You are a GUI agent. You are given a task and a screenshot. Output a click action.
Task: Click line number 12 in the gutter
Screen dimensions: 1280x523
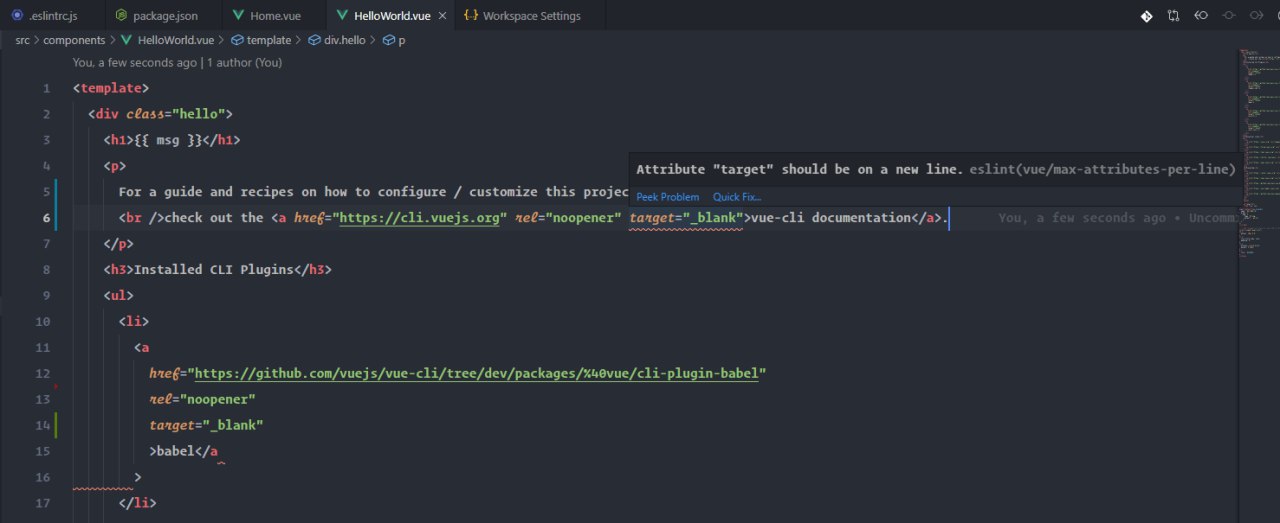pyautogui.click(x=42, y=373)
